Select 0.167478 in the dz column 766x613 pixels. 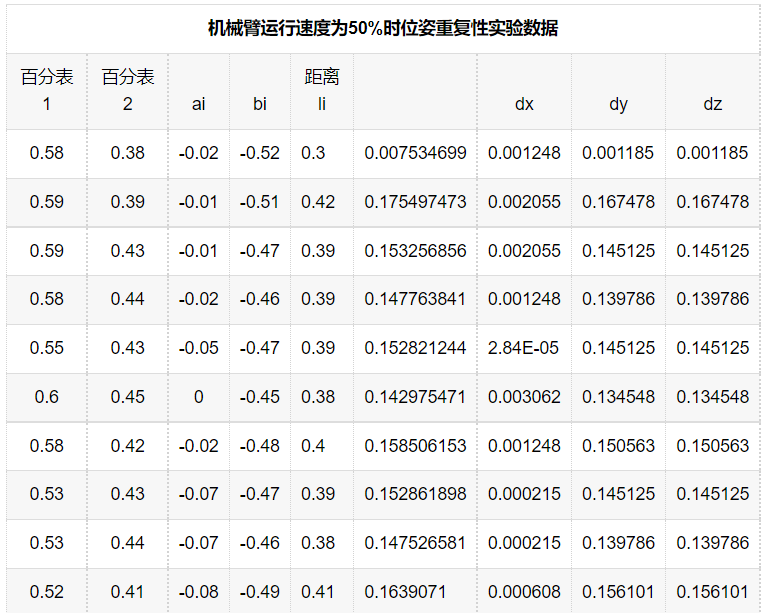713,202
